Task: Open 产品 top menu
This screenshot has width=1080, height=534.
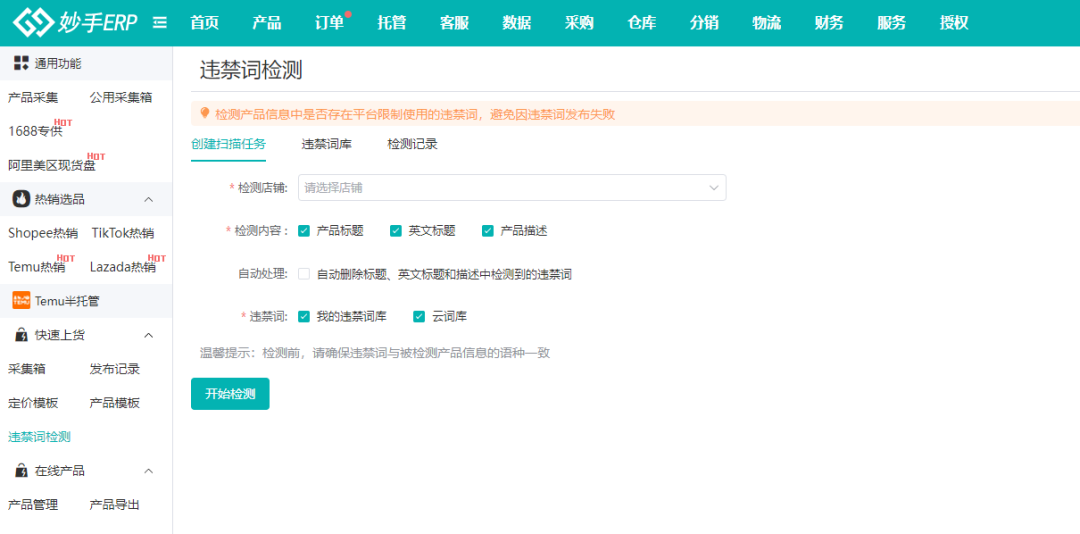Action: (x=267, y=23)
